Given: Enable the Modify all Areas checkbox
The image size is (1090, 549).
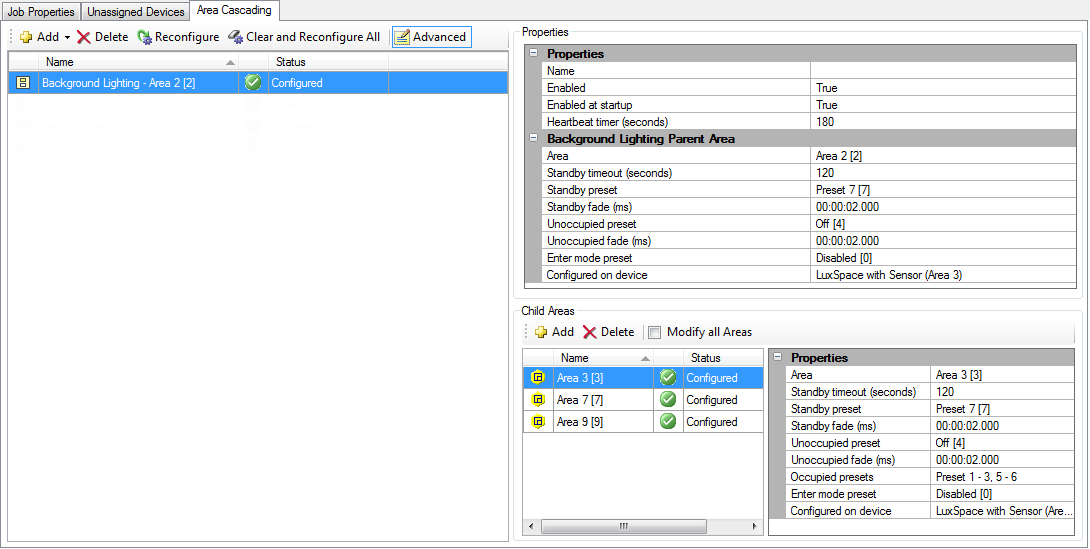Looking at the screenshot, I should (655, 332).
